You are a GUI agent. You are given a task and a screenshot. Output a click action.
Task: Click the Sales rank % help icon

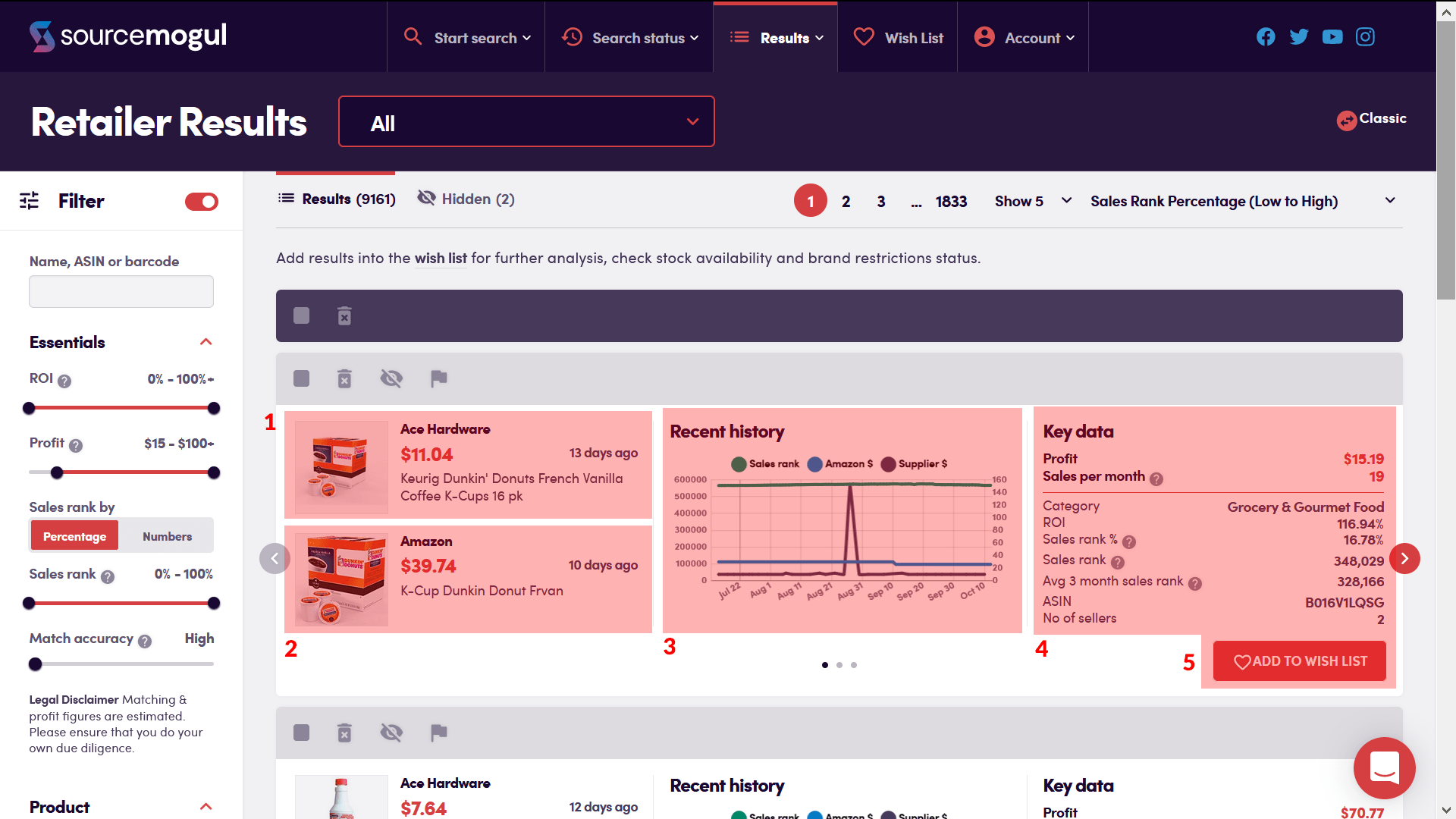[1129, 542]
